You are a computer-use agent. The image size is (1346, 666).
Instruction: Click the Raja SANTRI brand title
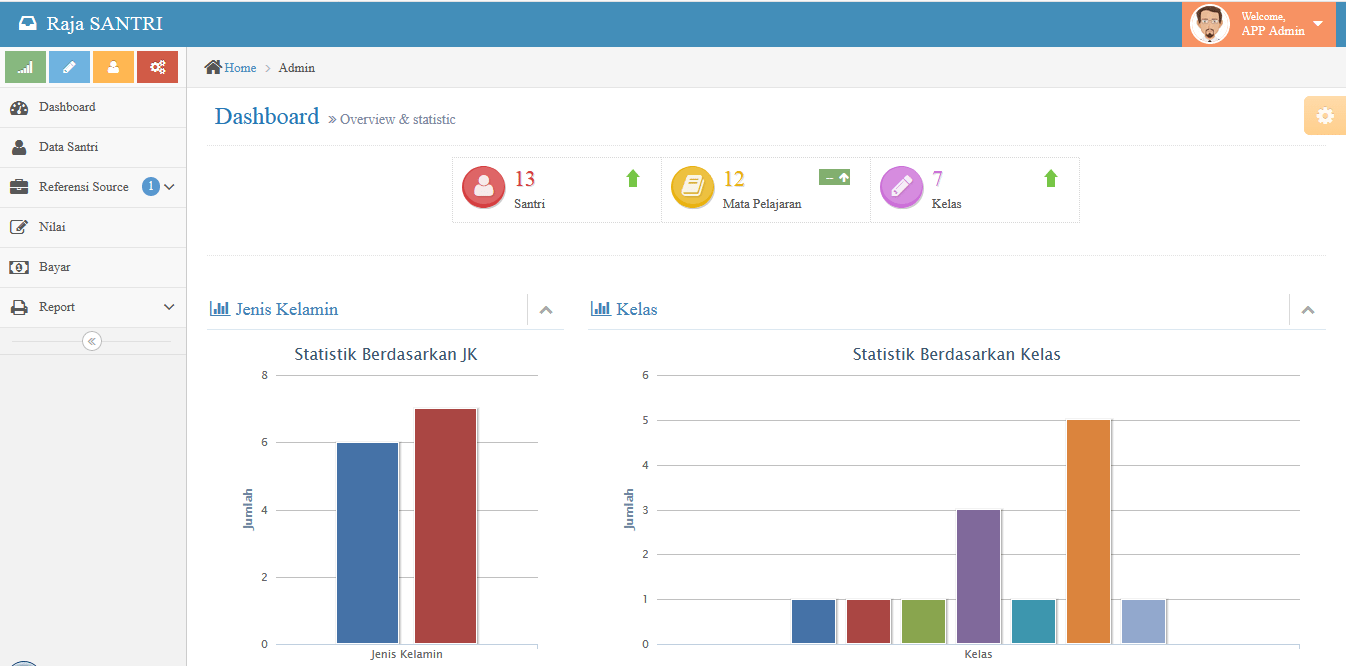click(x=104, y=24)
